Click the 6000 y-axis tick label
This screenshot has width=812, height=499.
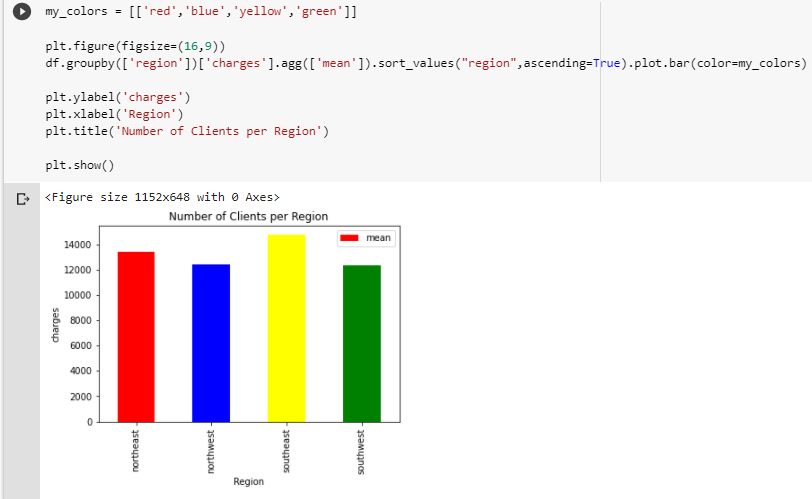80,346
